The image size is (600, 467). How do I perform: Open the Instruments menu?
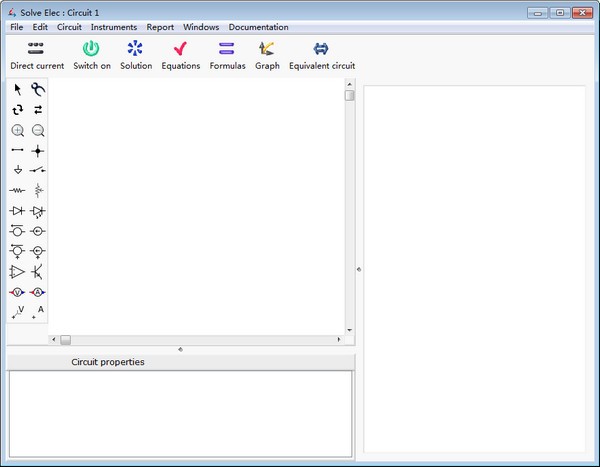[114, 27]
